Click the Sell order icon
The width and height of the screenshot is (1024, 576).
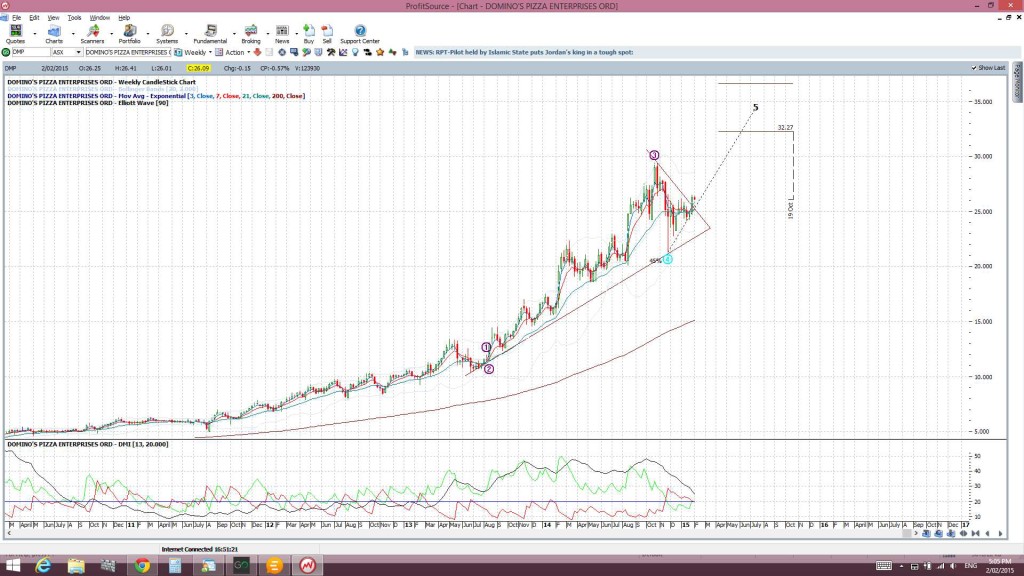coord(327,34)
